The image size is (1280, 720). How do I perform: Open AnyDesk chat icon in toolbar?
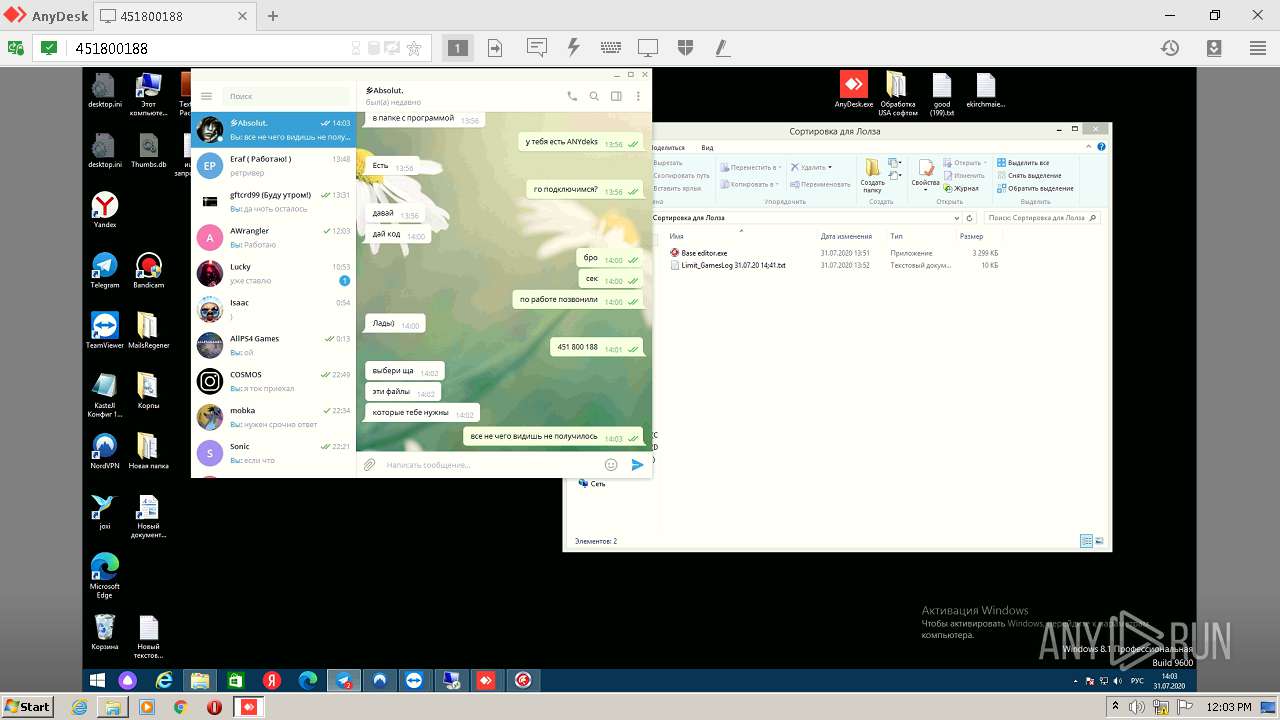537,48
